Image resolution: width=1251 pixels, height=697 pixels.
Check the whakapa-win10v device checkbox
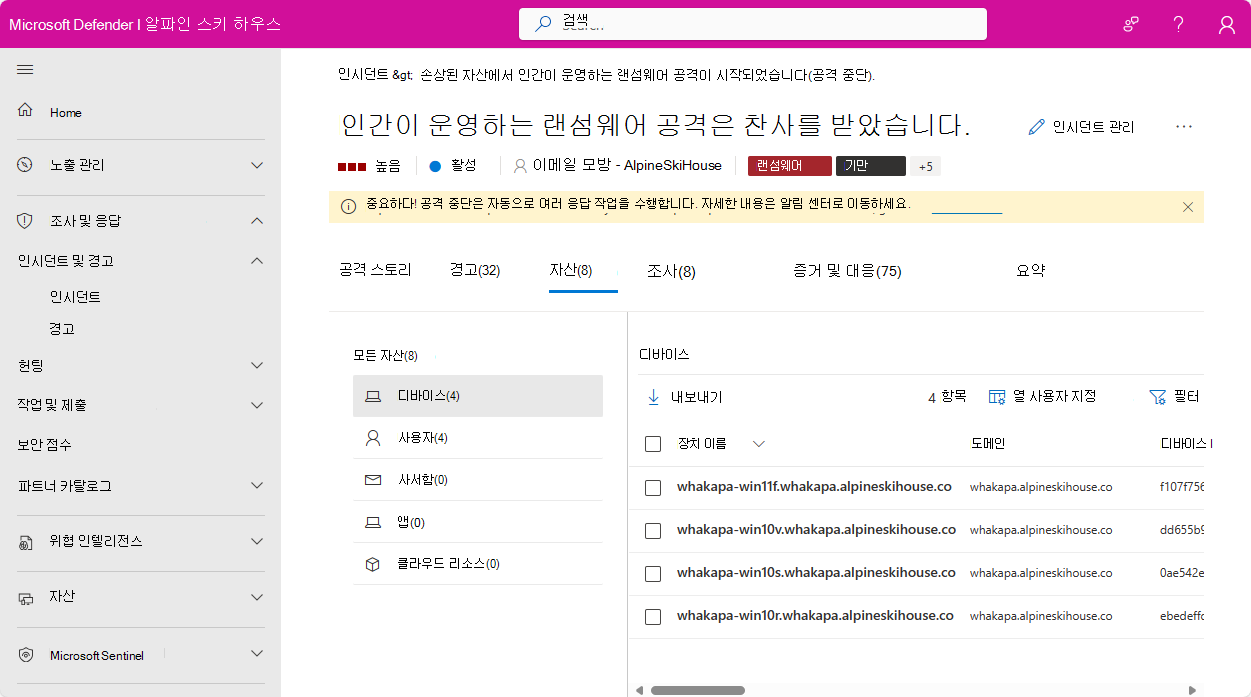(x=653, y=531)
